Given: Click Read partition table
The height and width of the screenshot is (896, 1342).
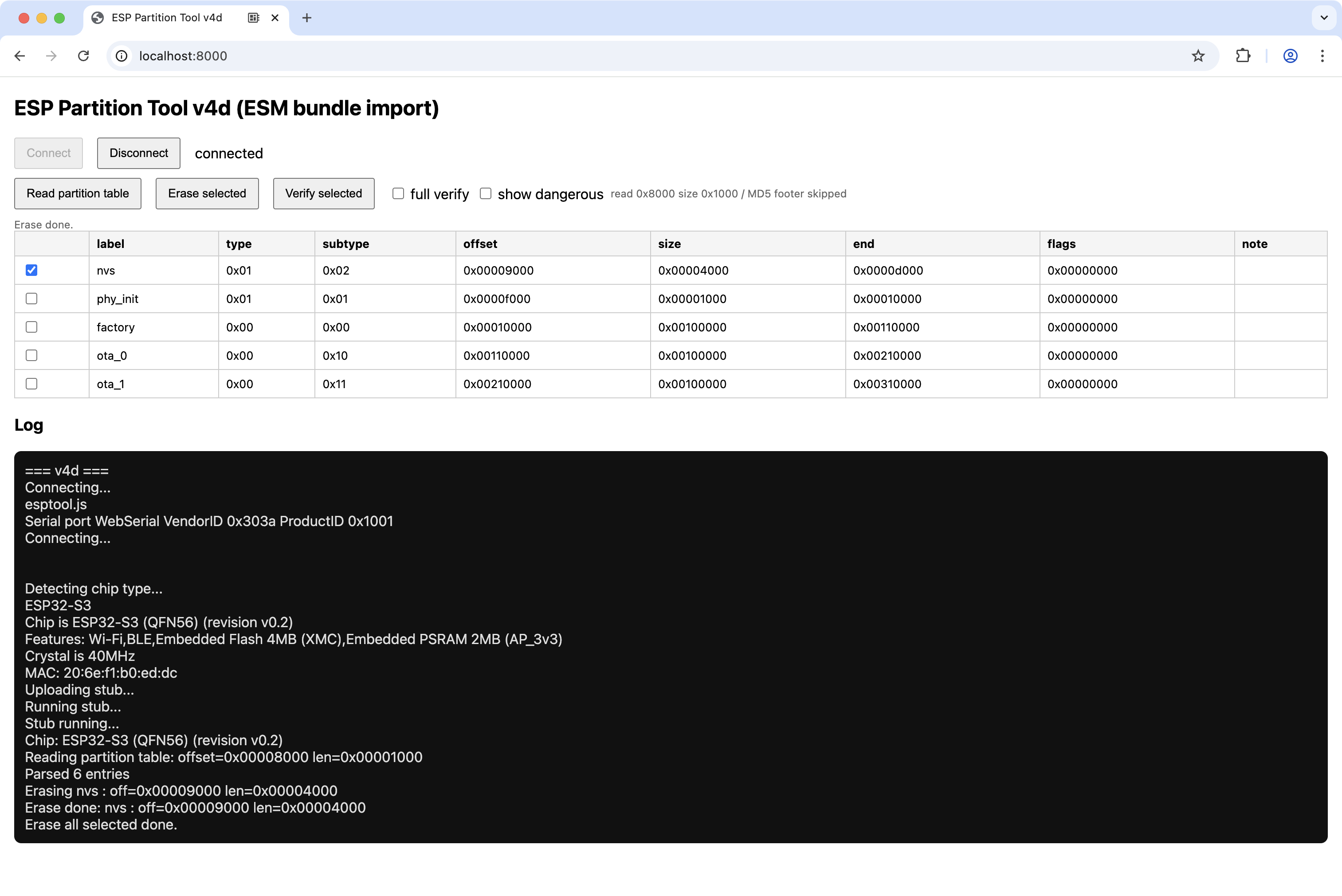Looking at the screenshot, I should coord(78,194).
